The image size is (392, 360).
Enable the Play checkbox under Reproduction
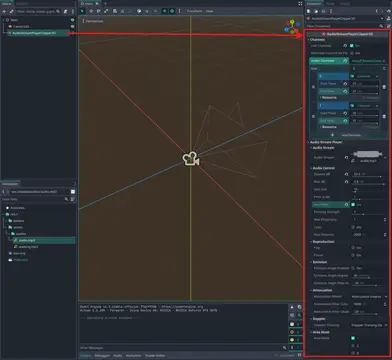coord(353,248)
